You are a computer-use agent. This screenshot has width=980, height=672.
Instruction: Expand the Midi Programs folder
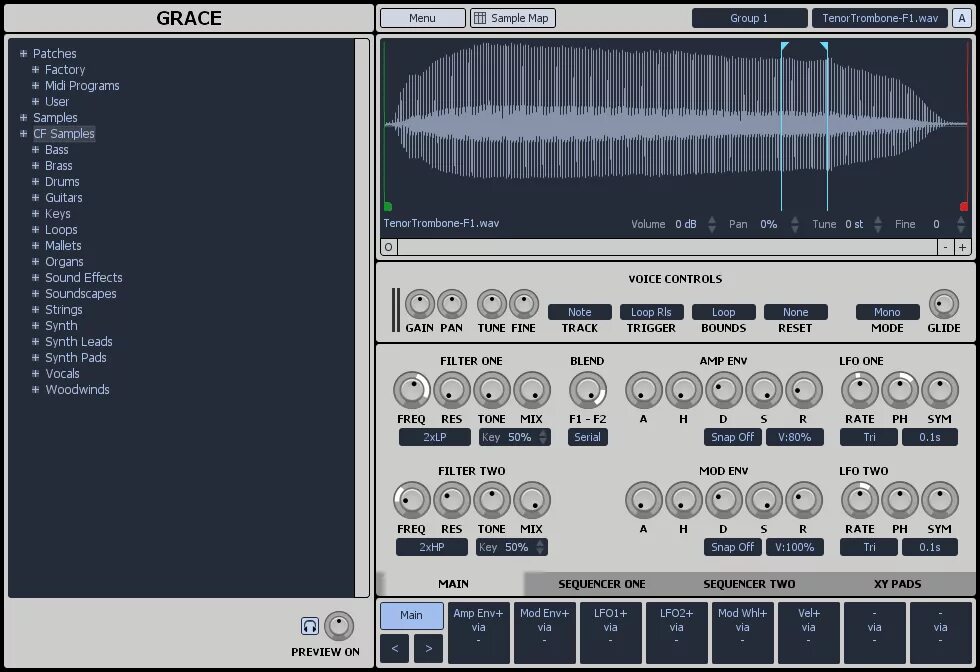pos(36,86)
